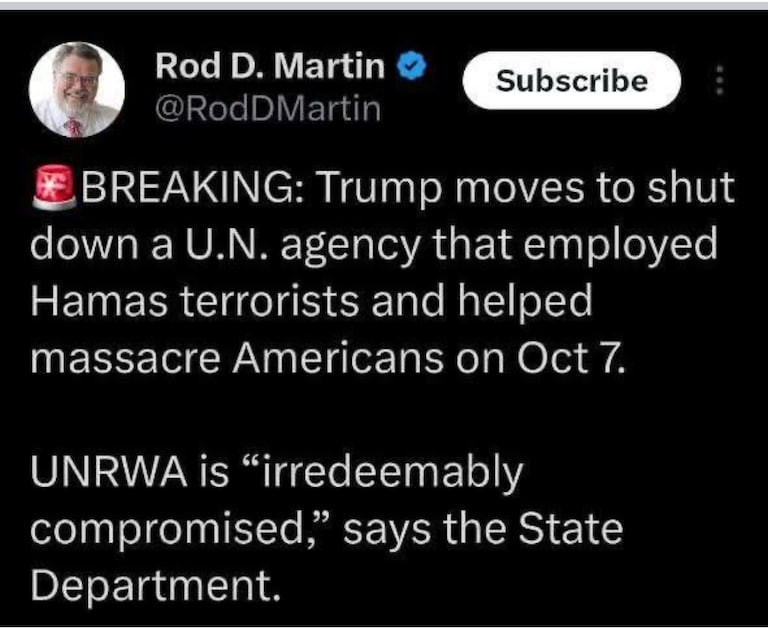Click the word massacre in the post

125,360
